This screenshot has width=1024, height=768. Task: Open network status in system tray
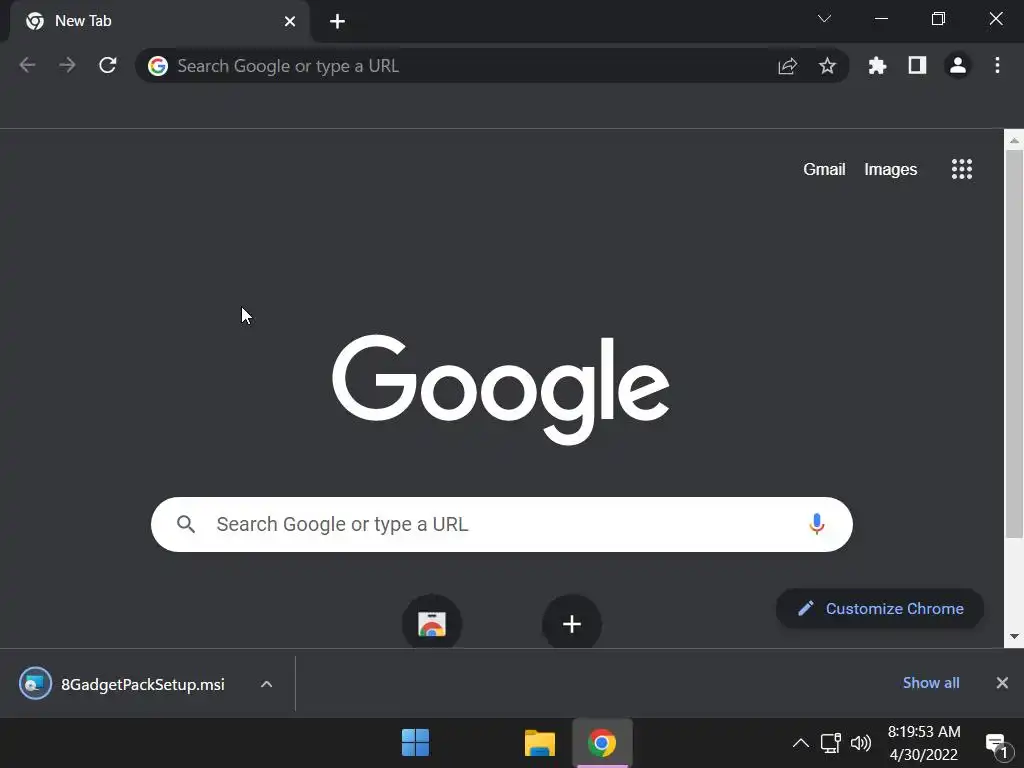point(831,743)
